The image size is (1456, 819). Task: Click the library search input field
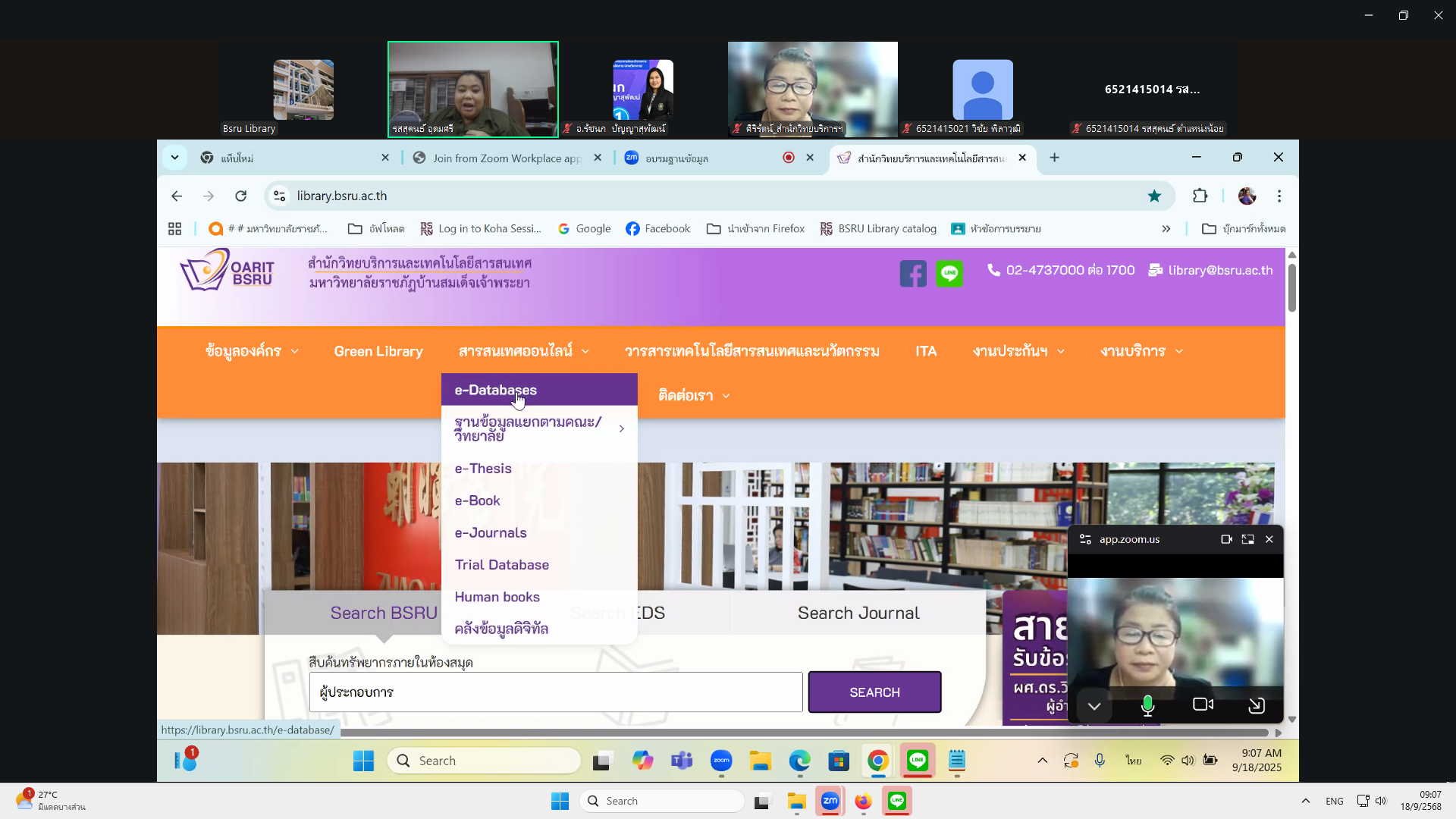tap(556, 692)
